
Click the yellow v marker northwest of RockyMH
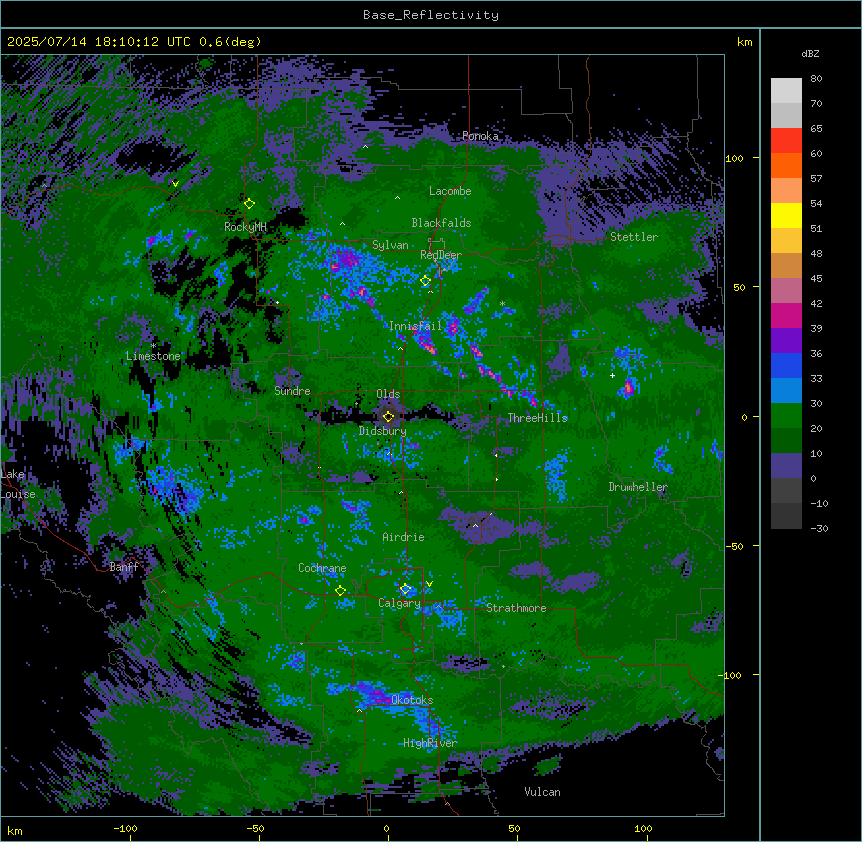[x=175, y=184]
